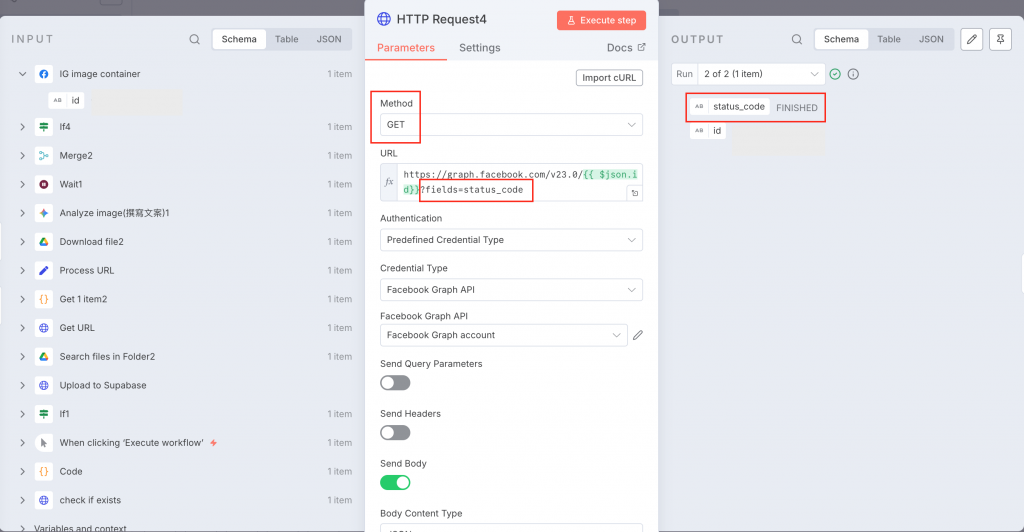
Task: Open the expression editor icon in the URL field corner
Action: coord(634,193)
